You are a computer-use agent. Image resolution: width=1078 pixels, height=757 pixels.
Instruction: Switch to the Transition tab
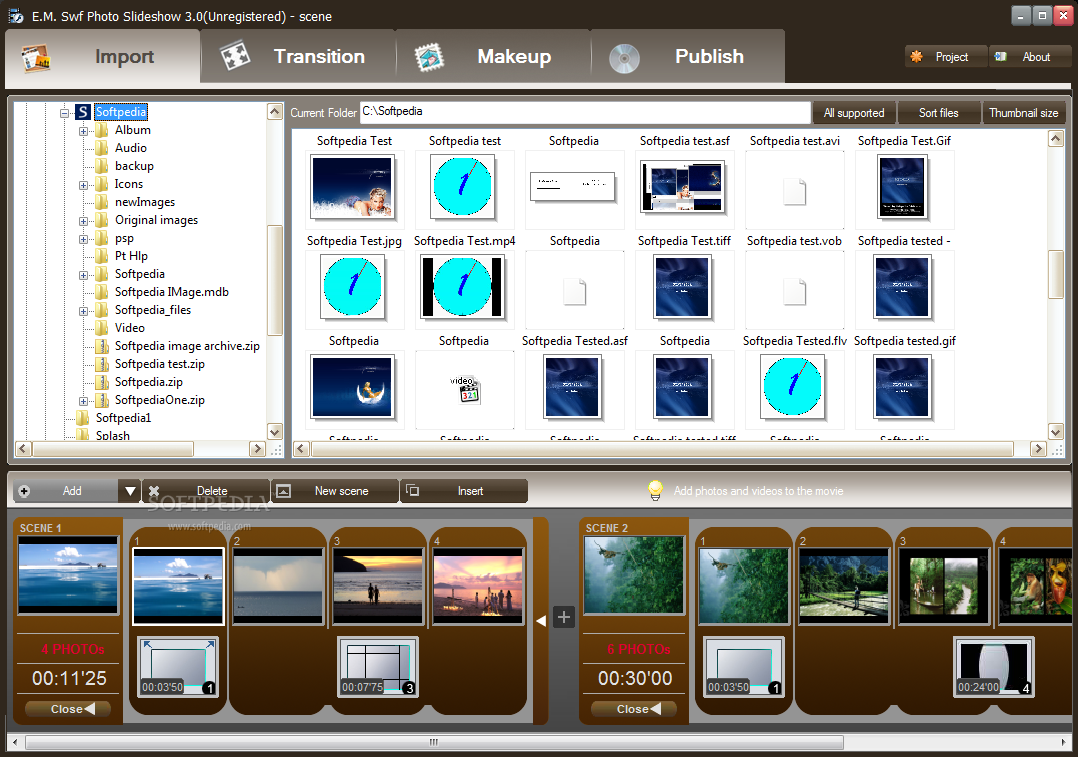[x=298, y=57]
